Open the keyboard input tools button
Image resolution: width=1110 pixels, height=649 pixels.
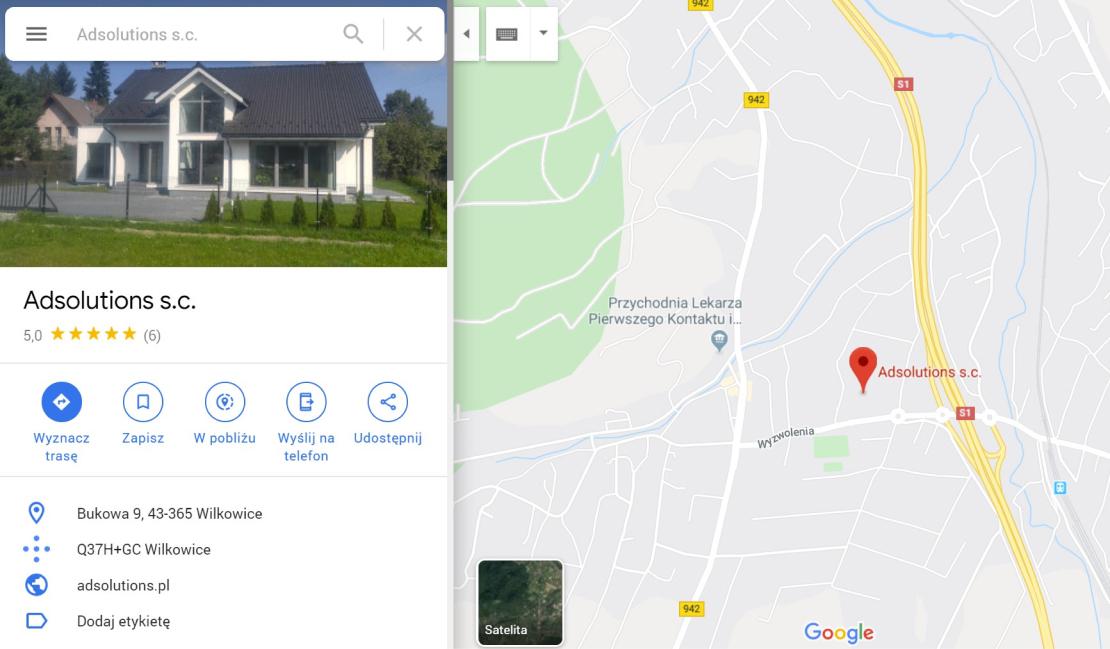(507, 34)
